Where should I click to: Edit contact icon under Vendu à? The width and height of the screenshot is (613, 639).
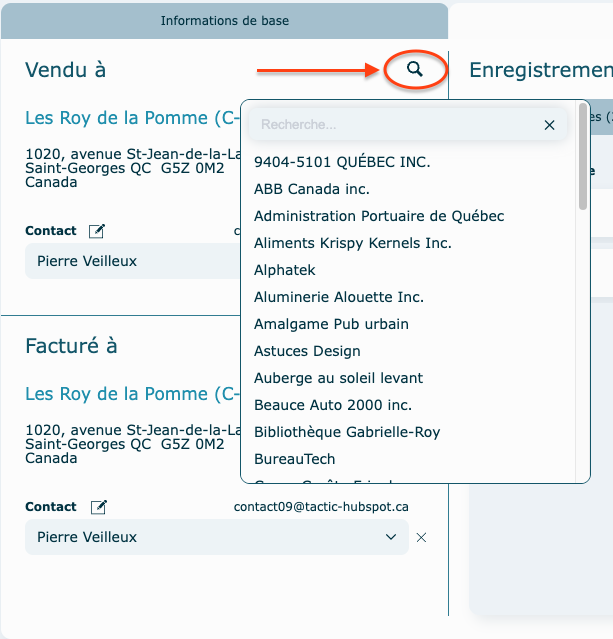coord(97,231)
